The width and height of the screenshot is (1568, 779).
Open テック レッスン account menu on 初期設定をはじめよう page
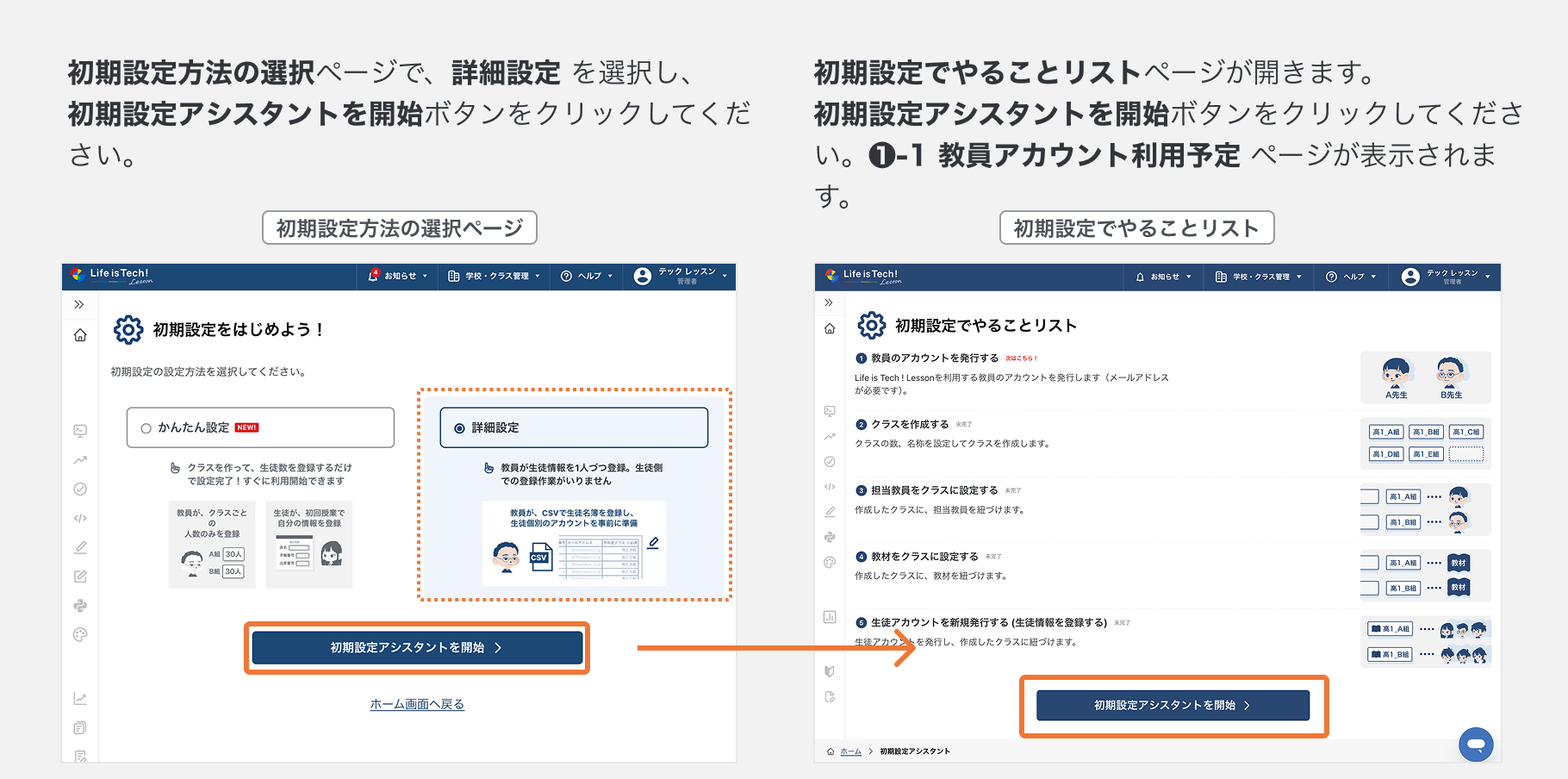(x=681, y=277)
